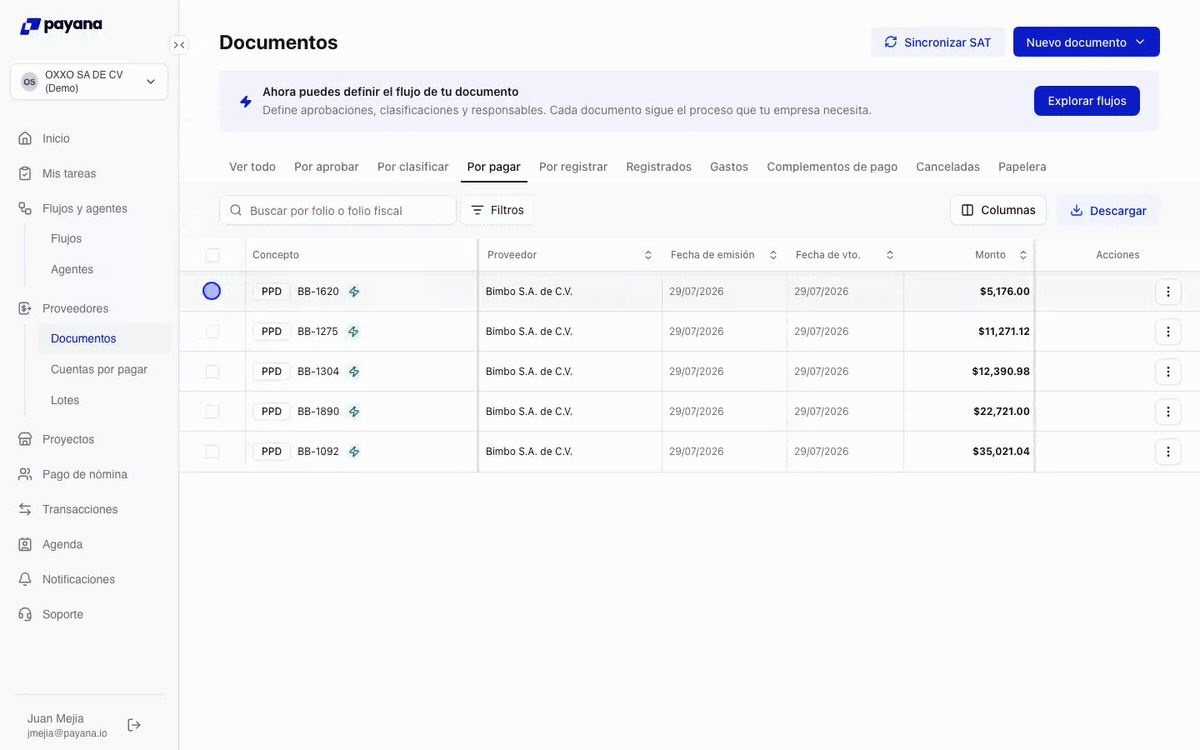Viewport: 1200px width, 750px height.
Task: Click the Agenda contact icon
Action: [25, 544]
